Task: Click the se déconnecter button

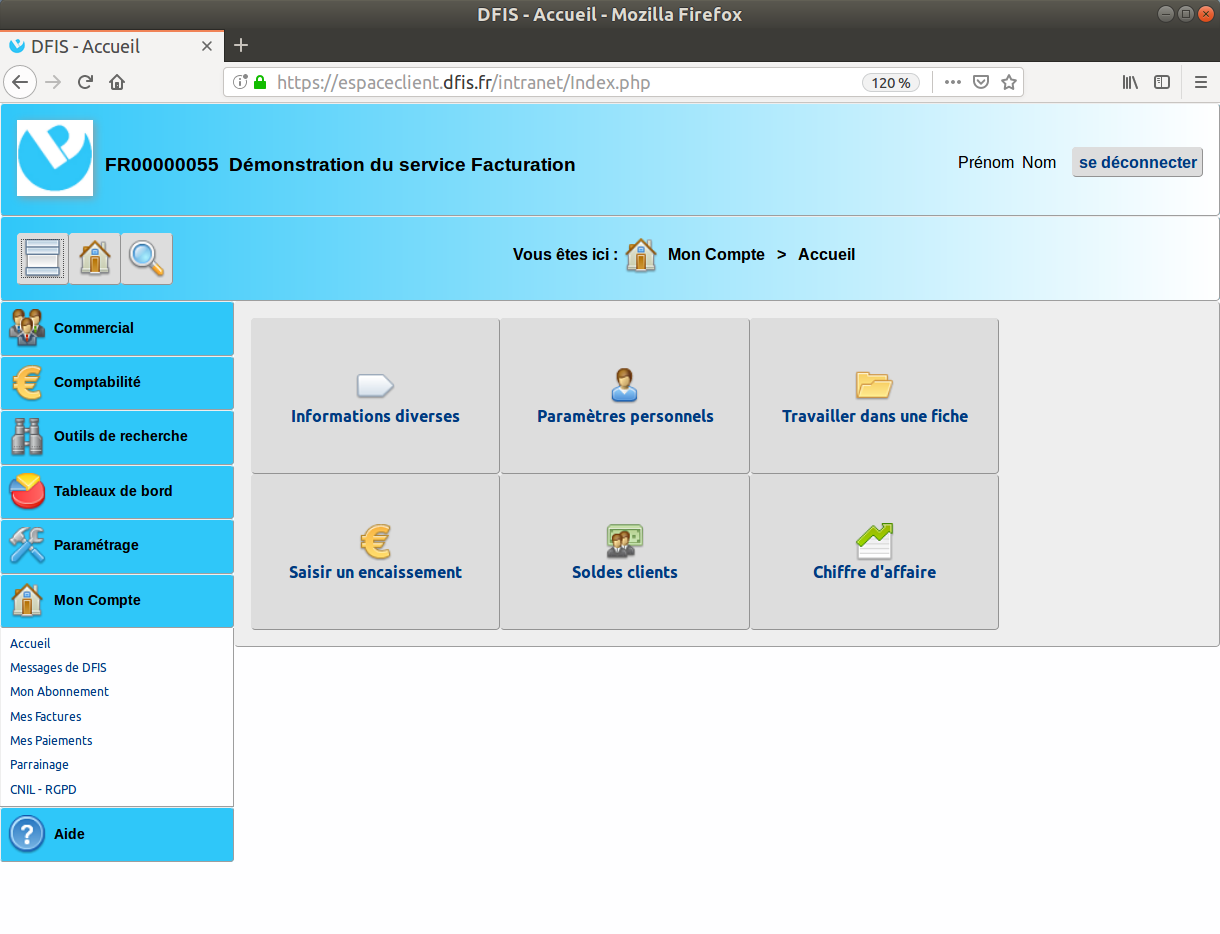Action: coord(1137,162)
